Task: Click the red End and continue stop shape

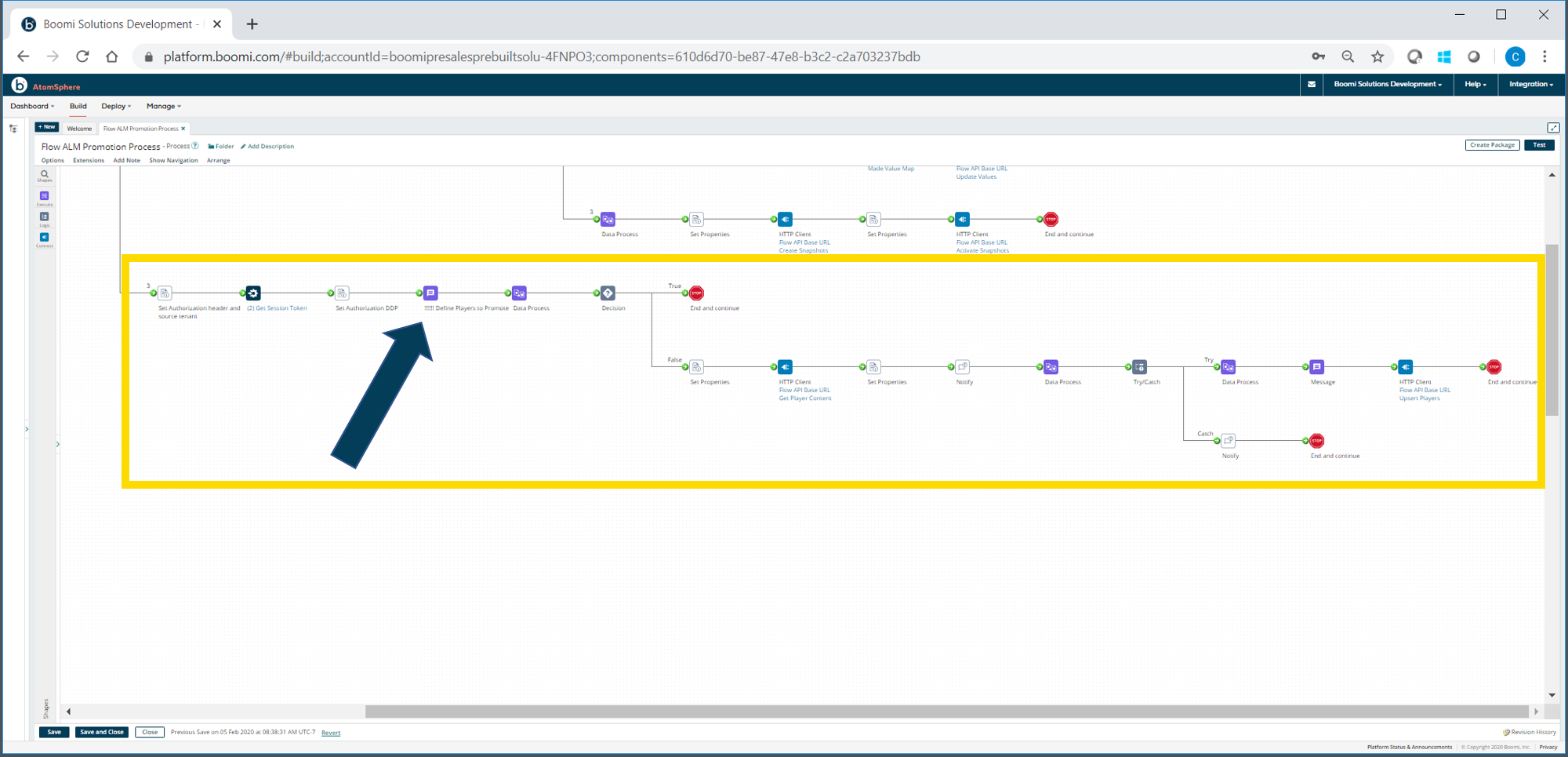Action: pyautogui.click(x=696, y=293)
